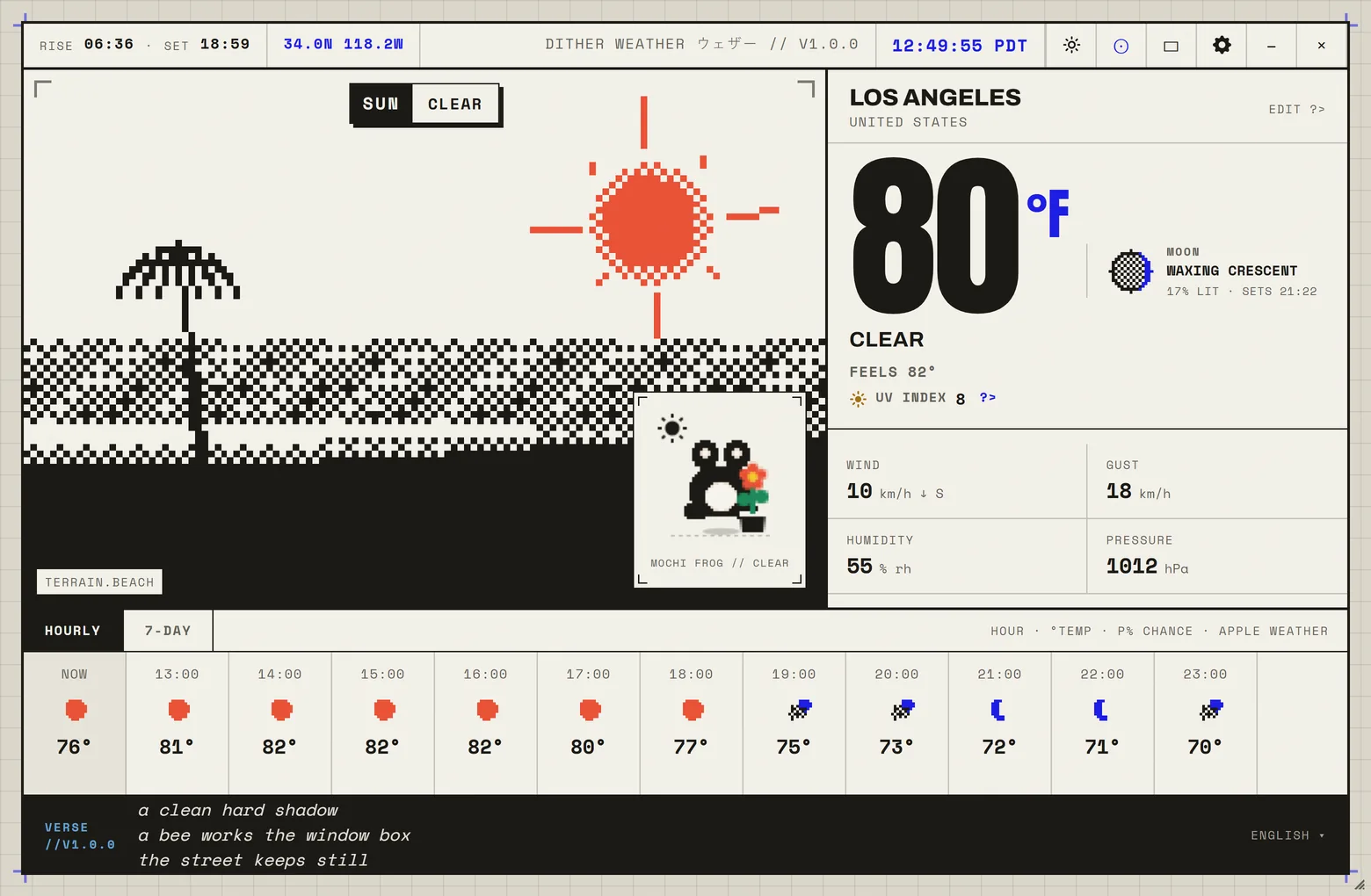The image size is (1371, 896).
Task: Click cloudy night icon at 20:00
Action: [x=903, y=710]
